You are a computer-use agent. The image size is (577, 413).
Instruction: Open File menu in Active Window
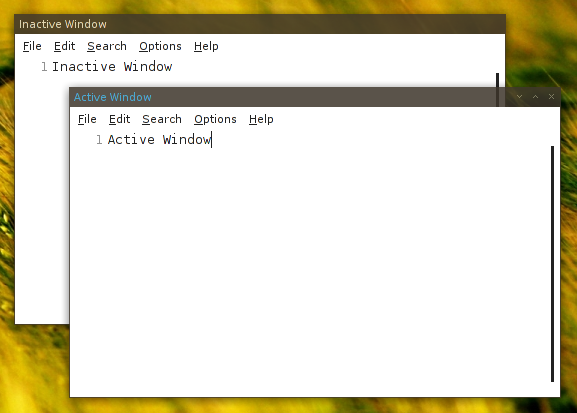click(87, 119)
